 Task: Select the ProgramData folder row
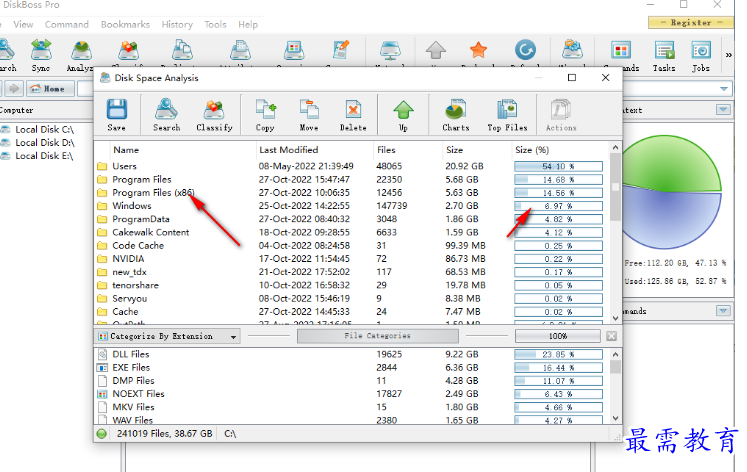352,219
